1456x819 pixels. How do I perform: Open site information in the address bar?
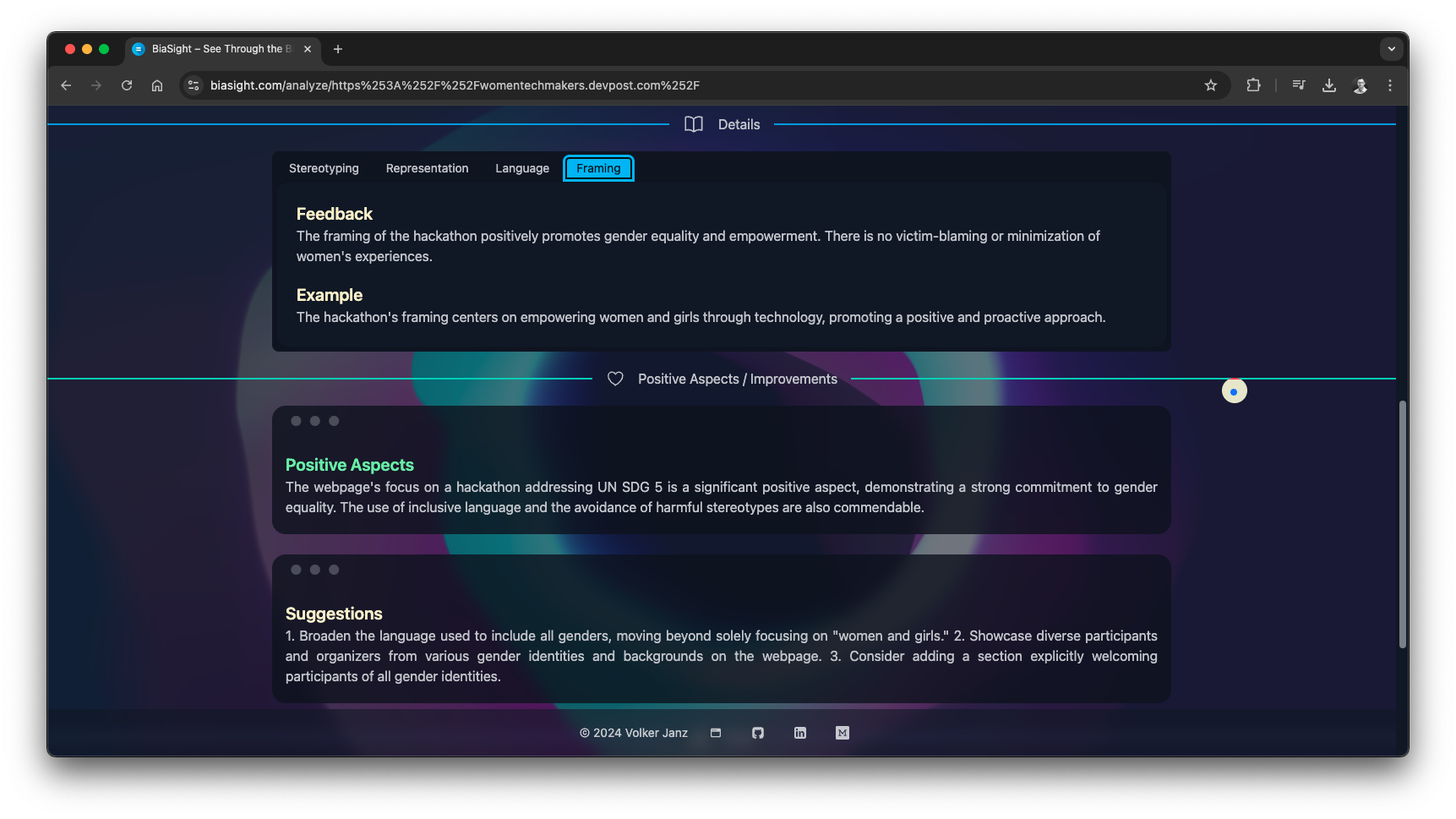194,85
